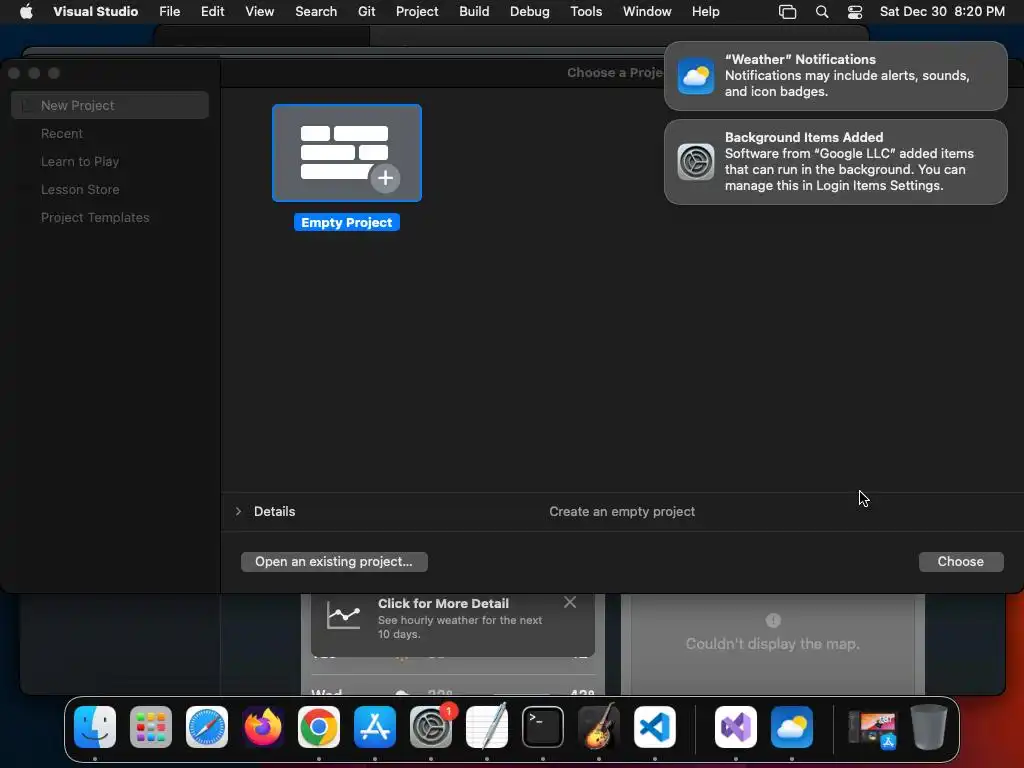The height and width of the screenshot is (768, 1024).
Task: Click the Weather icon in notification
Action: [696, 76]
